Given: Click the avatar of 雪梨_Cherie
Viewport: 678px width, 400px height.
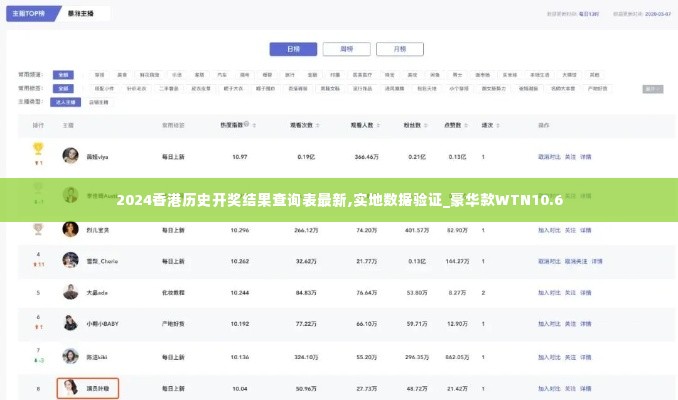Looking at the screenshot, I should click(71, 260).
